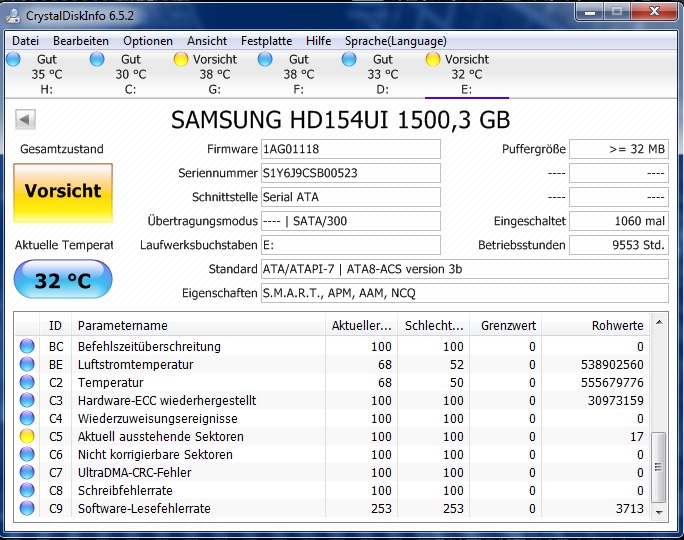Click the Rohwerte column header
The height and width of the screenshot is (540, 684).
595,325
